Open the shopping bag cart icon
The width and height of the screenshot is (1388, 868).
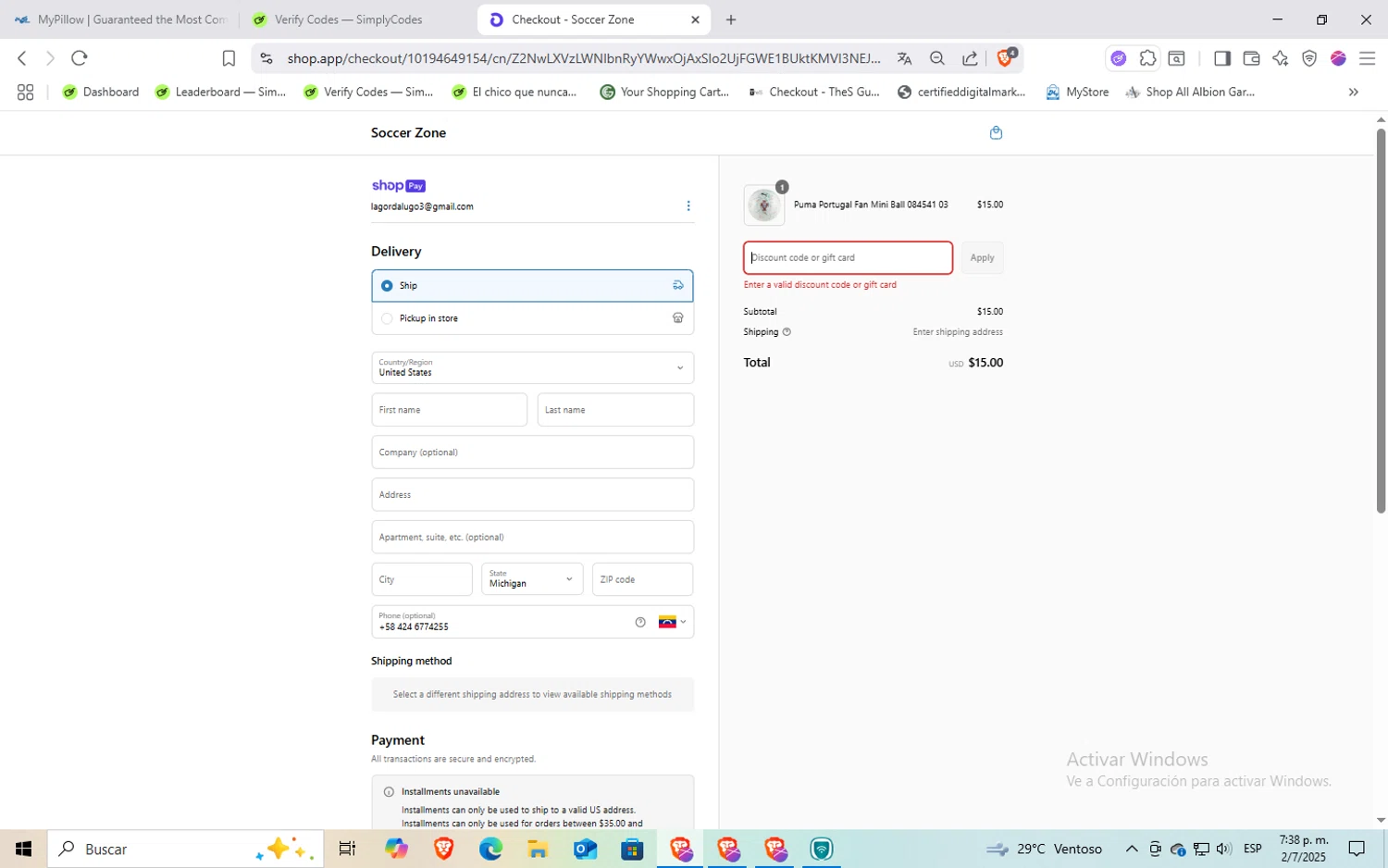pos(996,132)
